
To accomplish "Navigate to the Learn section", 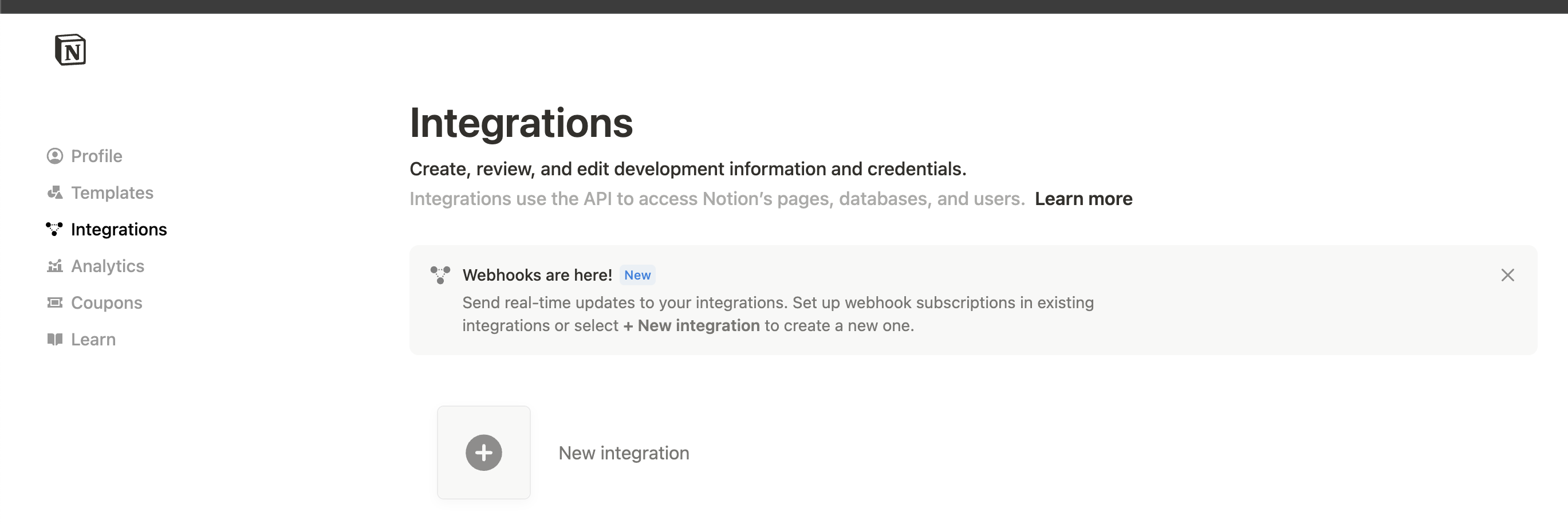I will tap(93, 340).
